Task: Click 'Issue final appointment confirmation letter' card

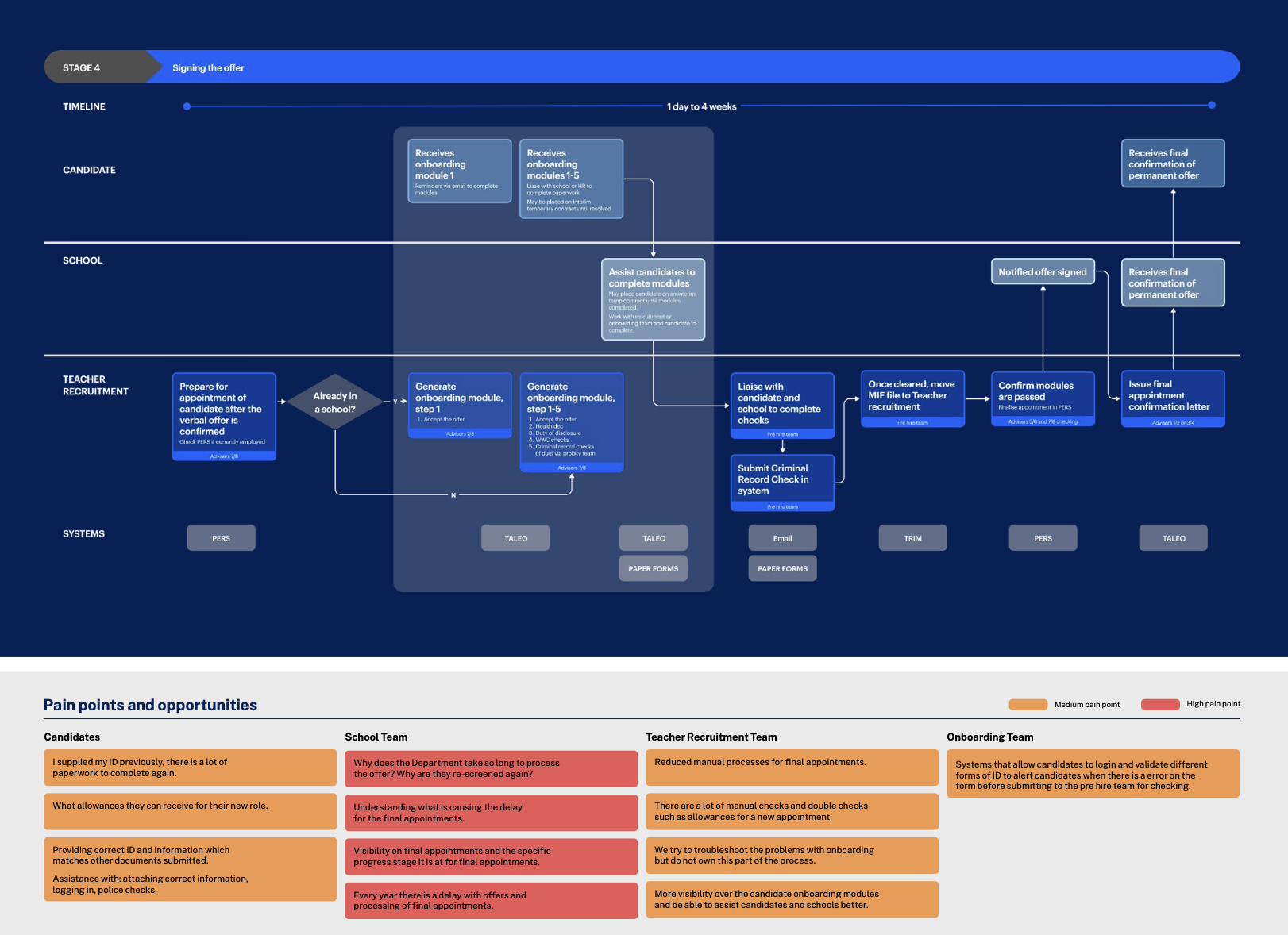Action: point(1173,398)
